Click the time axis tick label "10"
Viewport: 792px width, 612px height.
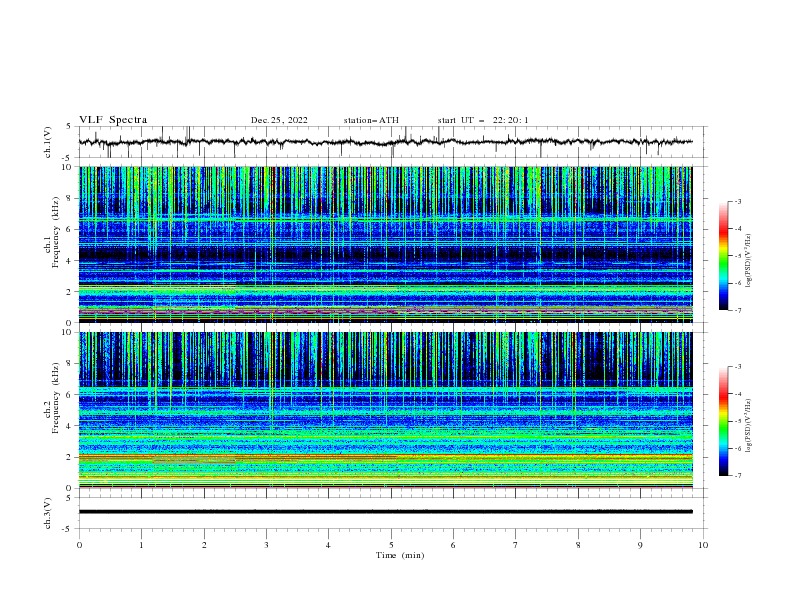tap(703, 545)
